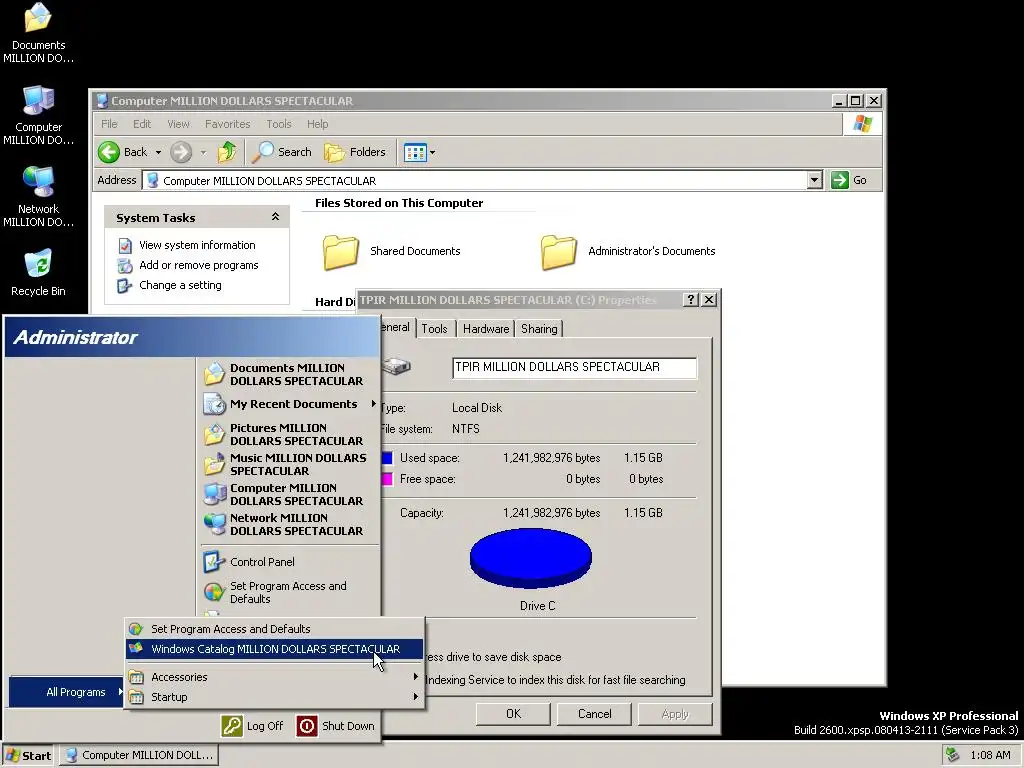Go up one folder level icon
The width and height of the screenshot is (1024, 768).
(x=227, y=152)
